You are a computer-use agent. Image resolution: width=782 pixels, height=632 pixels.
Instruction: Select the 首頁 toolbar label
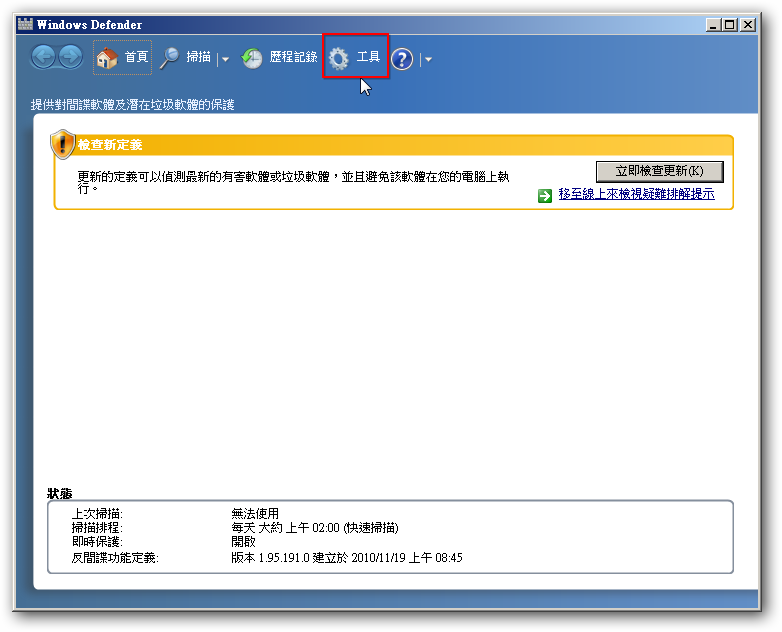point(136,58)
